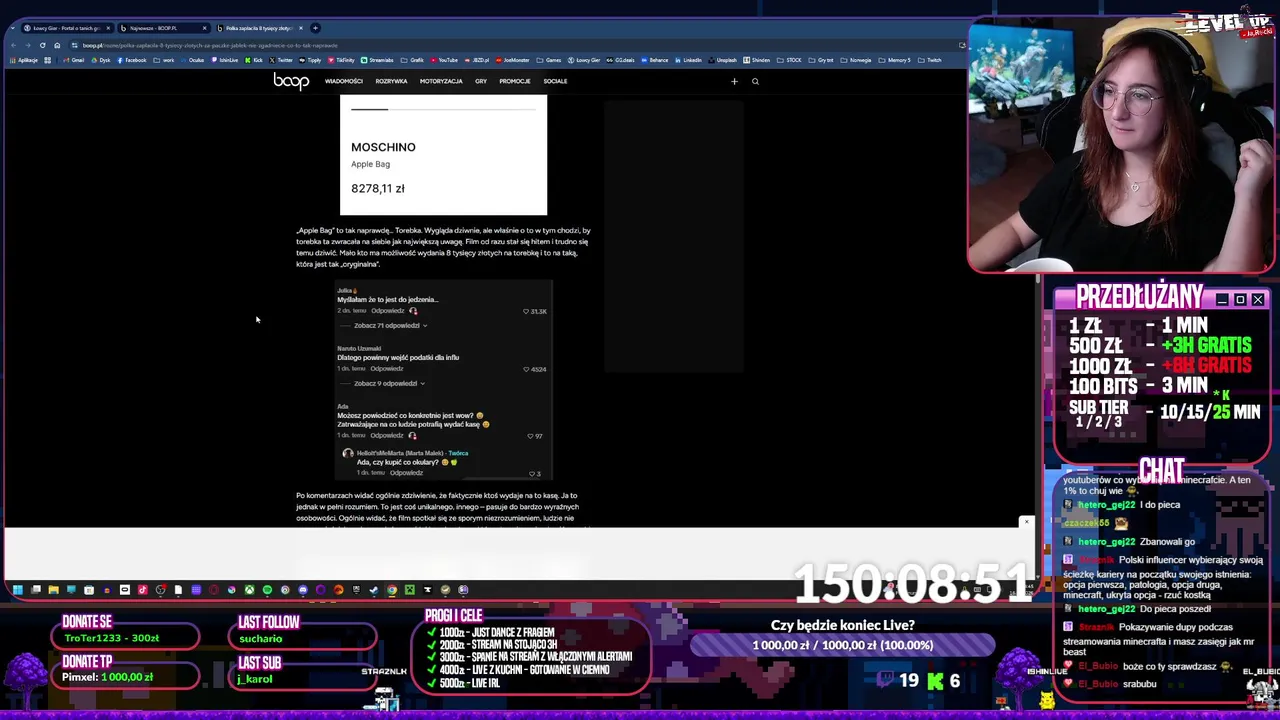Click the Moschino Apple Bag product card
1280x720 pixels.
pyautogui.click(x=443, y=155)
